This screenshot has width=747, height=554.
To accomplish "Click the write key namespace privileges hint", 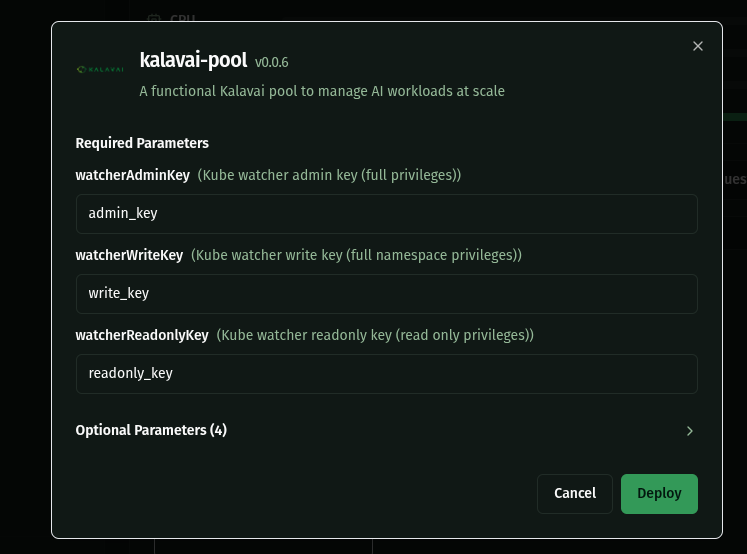I will 356,255.
